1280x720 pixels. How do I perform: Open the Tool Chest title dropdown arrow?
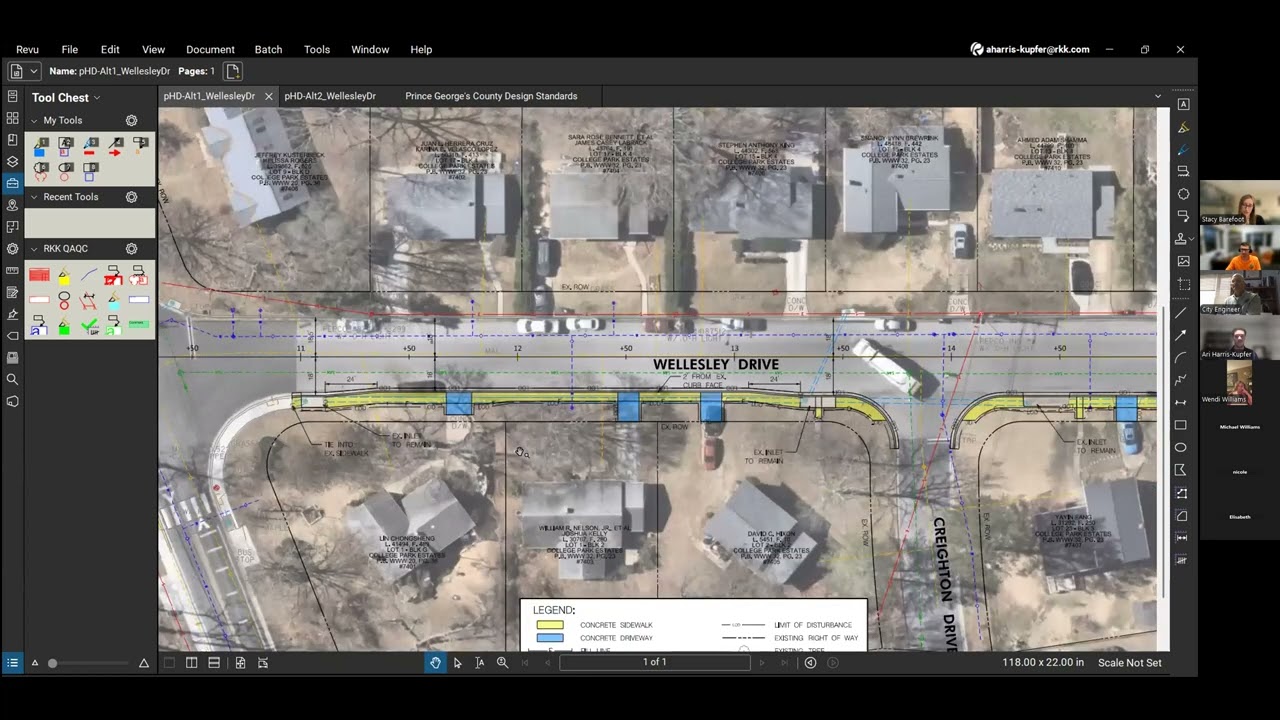click(97, 98)
